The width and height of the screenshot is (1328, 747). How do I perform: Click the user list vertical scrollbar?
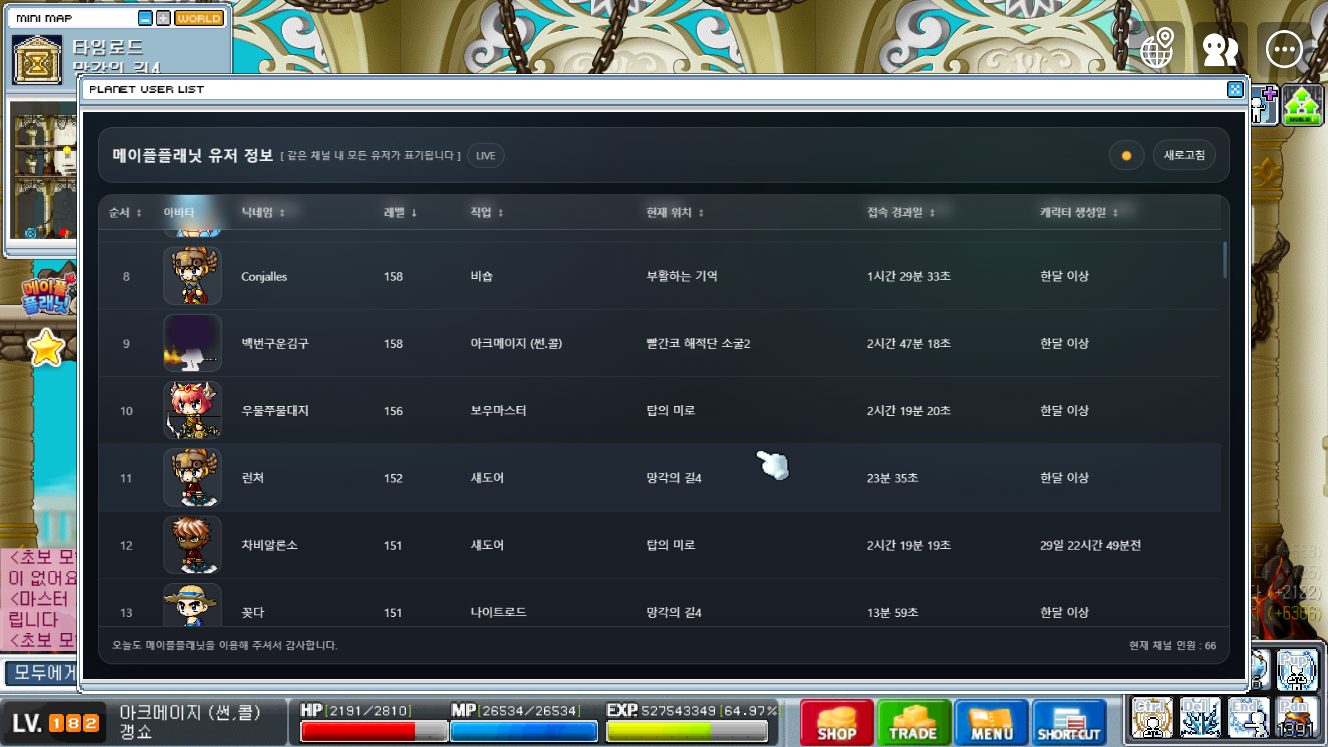1225,260
